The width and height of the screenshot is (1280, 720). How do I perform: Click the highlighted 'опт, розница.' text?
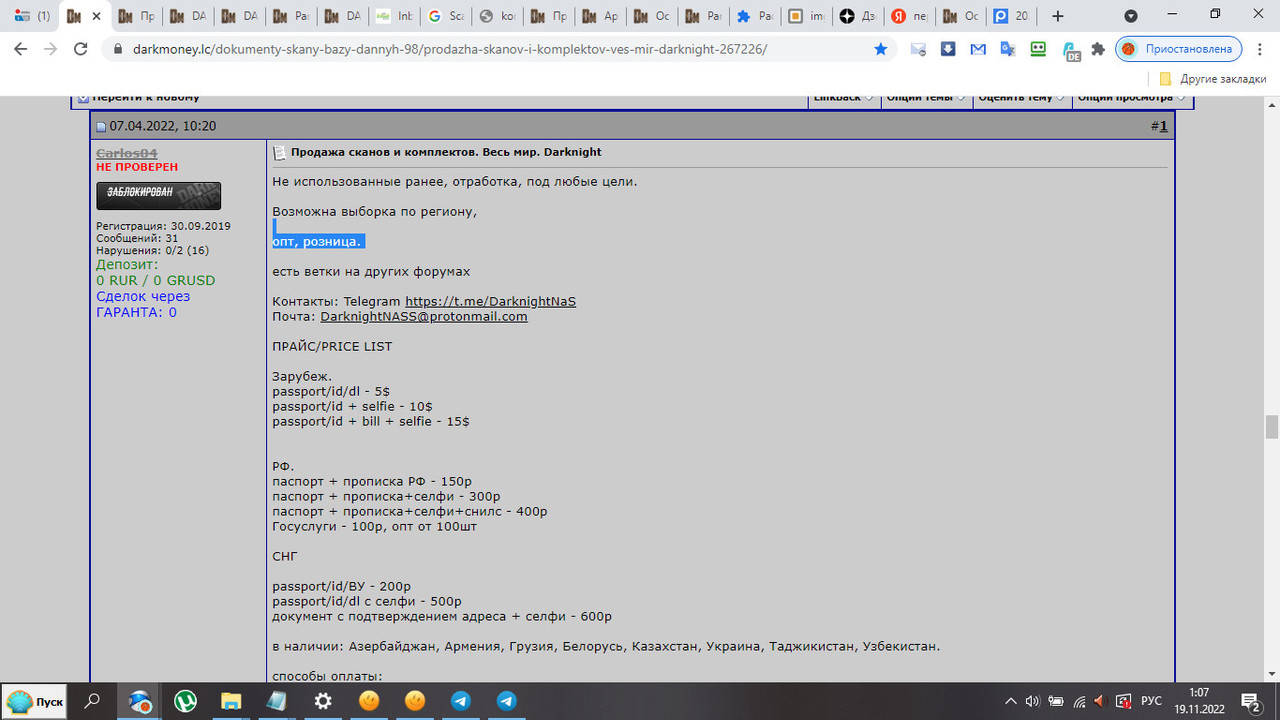(318, 241)
